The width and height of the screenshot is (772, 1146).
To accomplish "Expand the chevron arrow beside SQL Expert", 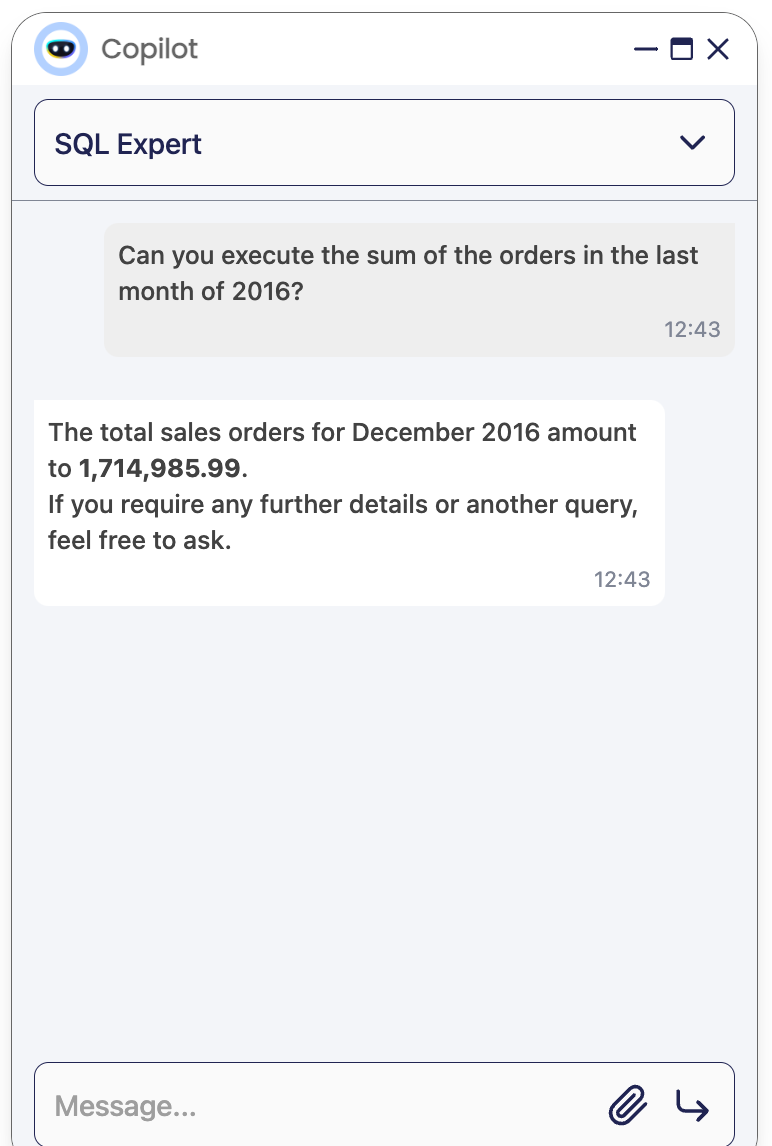I will click(692, 142).
